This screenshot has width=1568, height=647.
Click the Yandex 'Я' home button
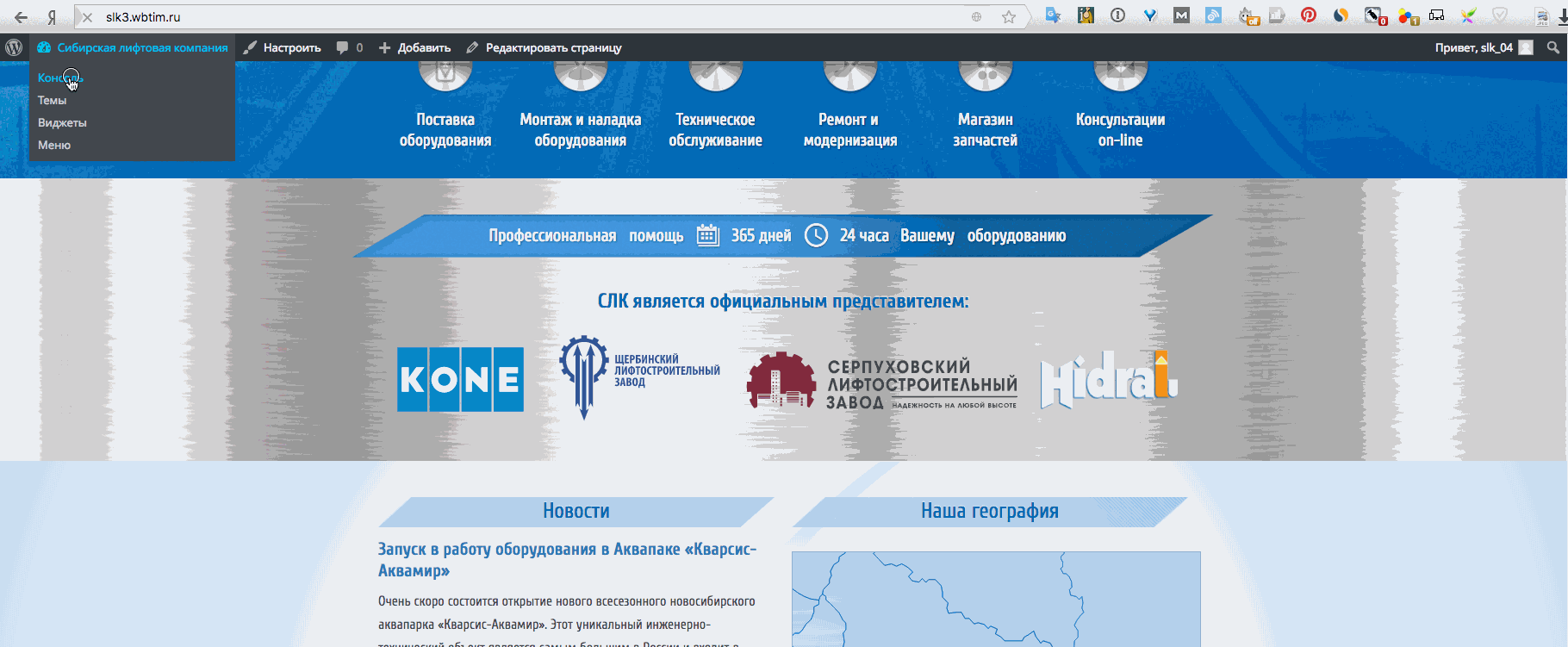point(53,16)
